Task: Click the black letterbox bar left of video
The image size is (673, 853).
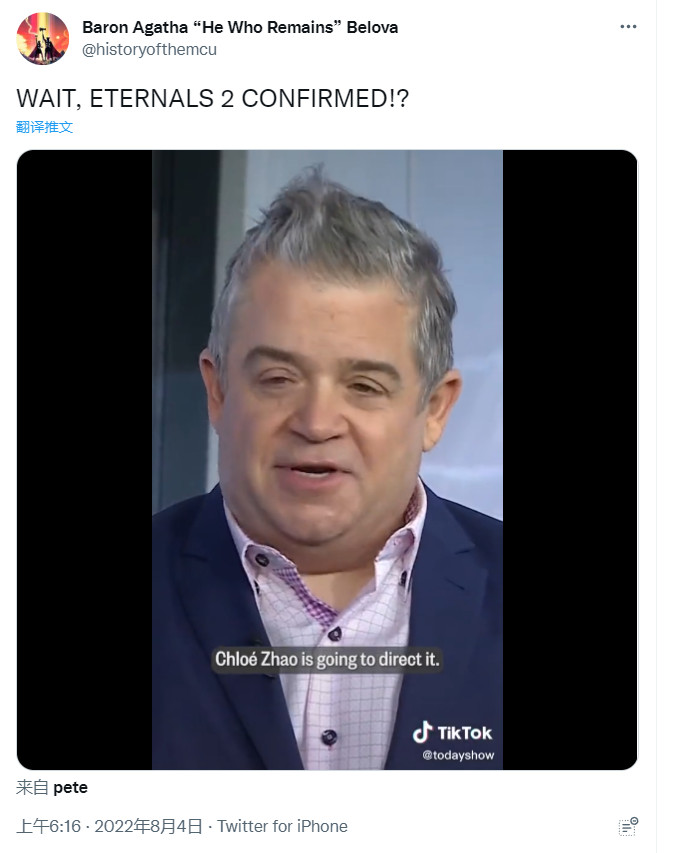Action: [x=84, y=460]
